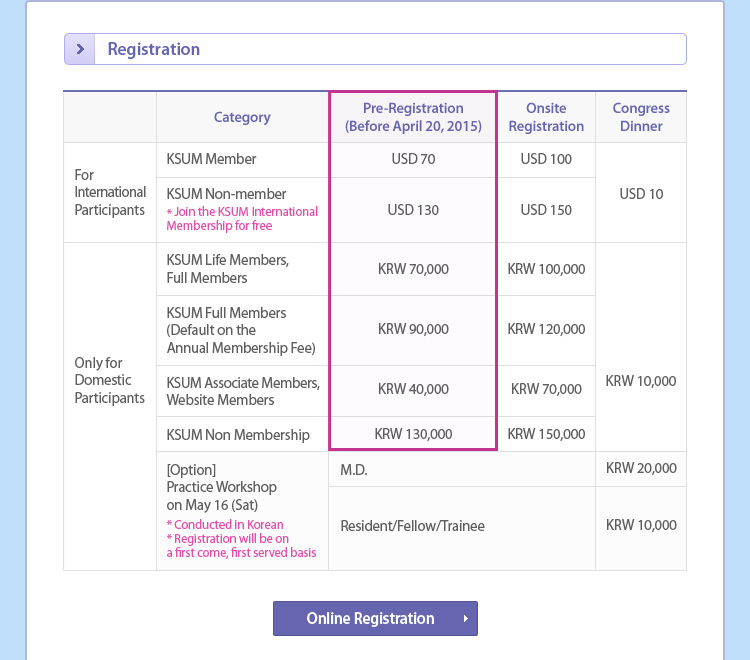Click the chevron icon beside Registration heading
750x660 pixels.
coord(79,49)
